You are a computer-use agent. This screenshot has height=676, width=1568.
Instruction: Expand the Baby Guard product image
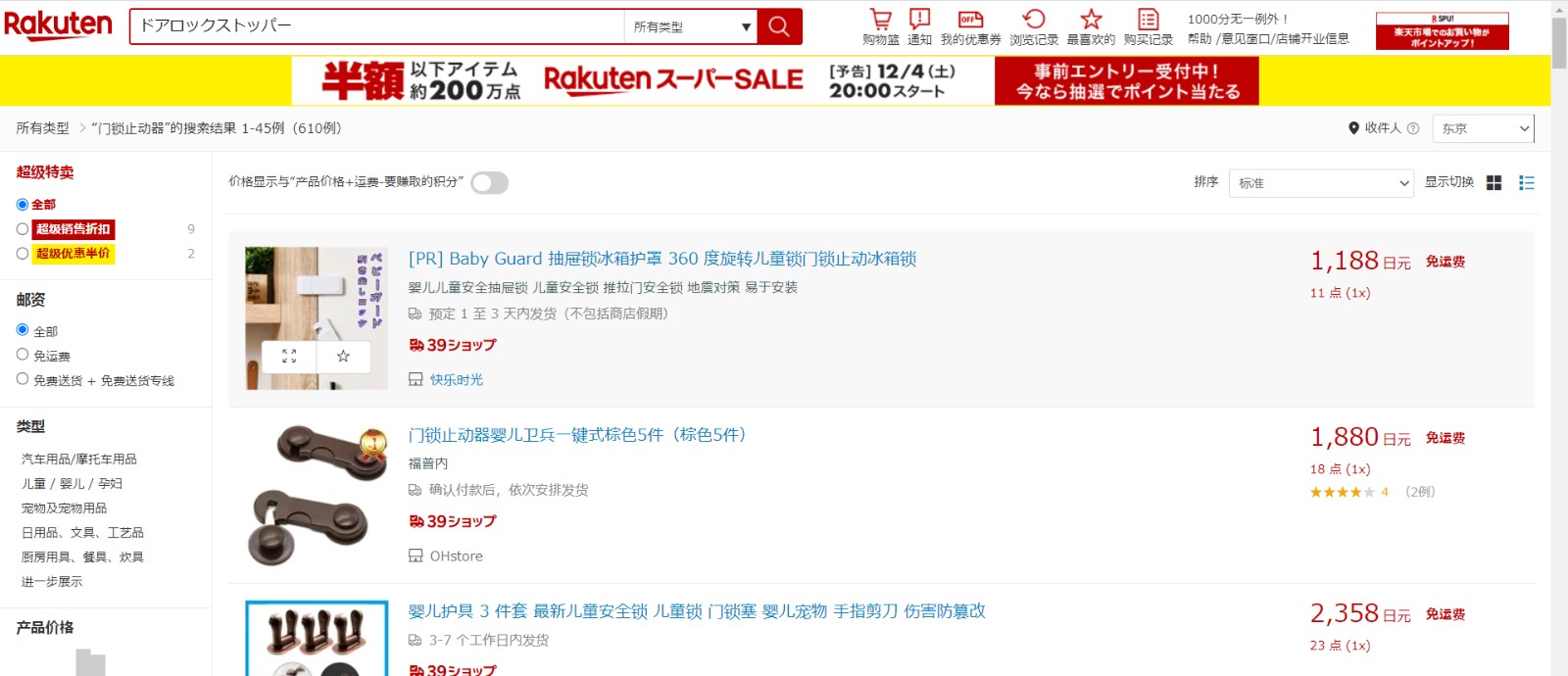tap(289, 357)
